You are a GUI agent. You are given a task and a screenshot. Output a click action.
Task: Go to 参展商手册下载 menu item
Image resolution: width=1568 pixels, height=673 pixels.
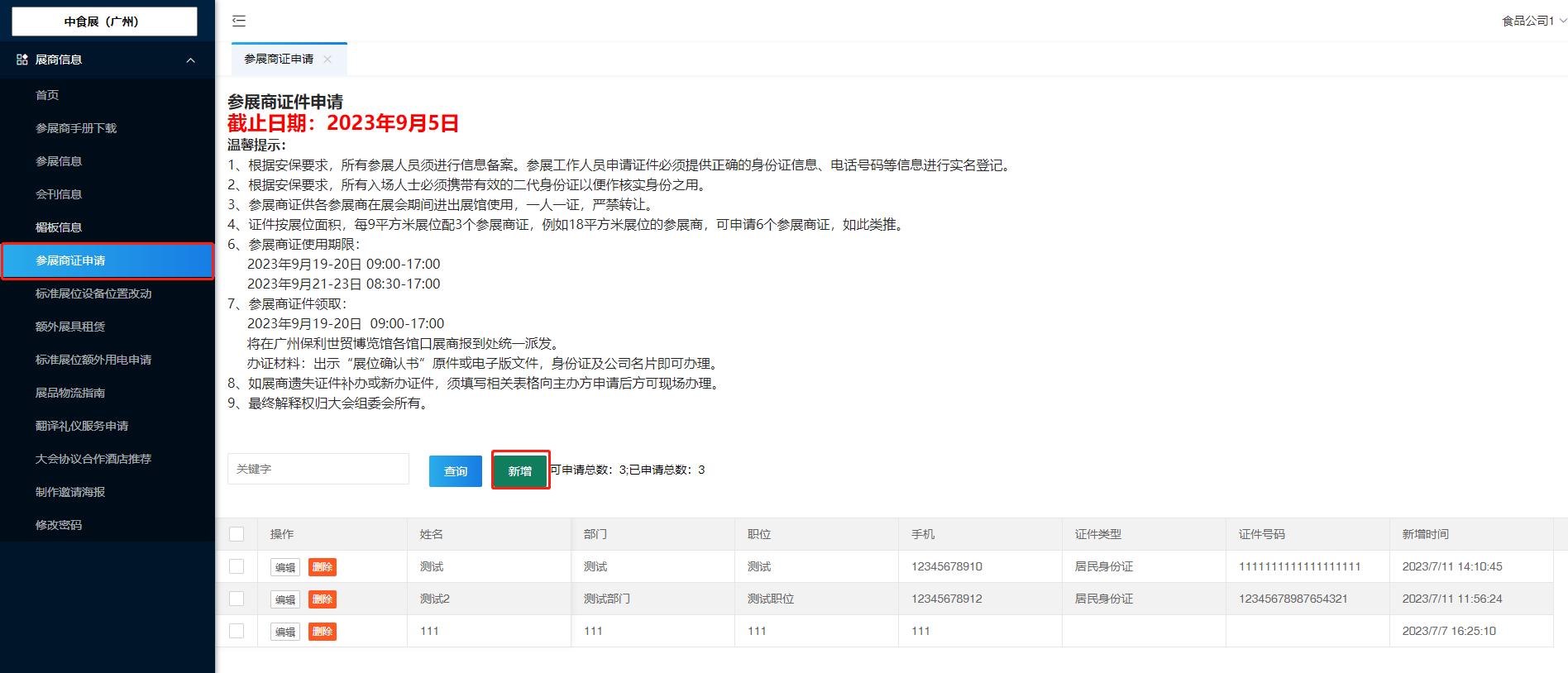[x=76, y=128]
